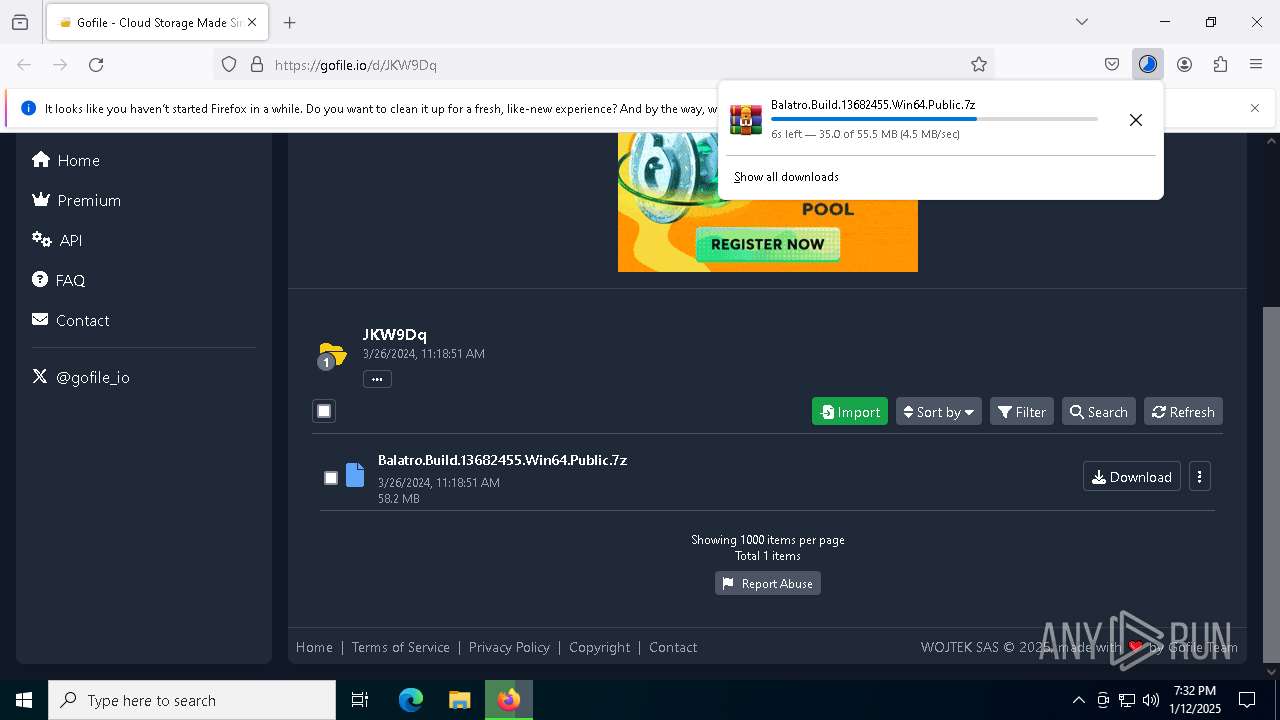This screenshot has height=720, width=1280.
Task: Click the Save to Pocket icon
Action: 1112,65
